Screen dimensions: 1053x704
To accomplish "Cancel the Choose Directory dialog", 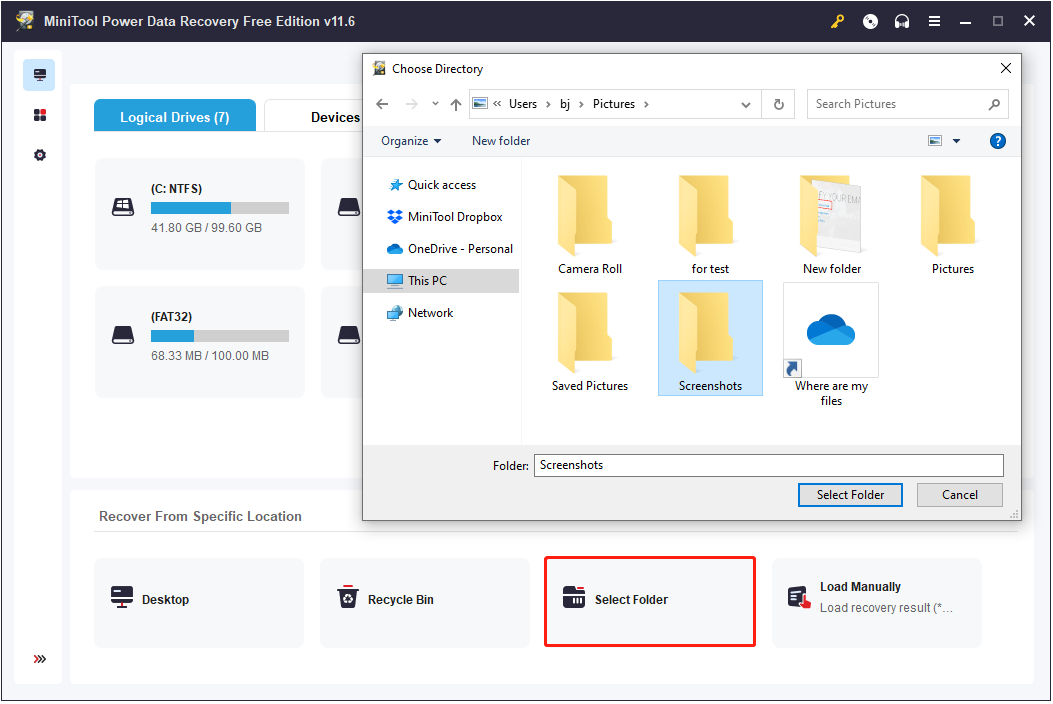I will tap(960, 495).
